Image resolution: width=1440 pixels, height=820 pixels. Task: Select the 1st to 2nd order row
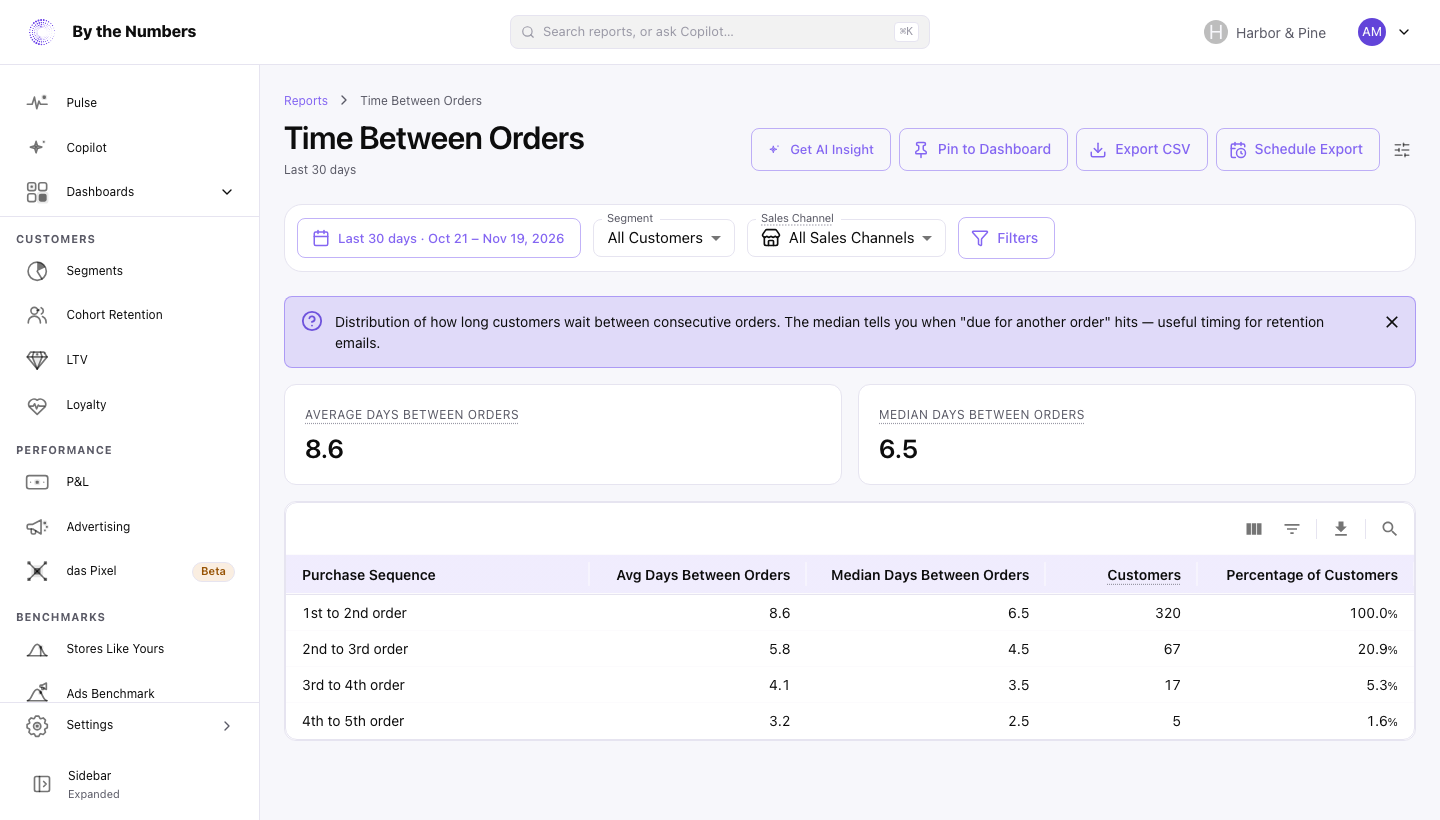tap(850, 613)
